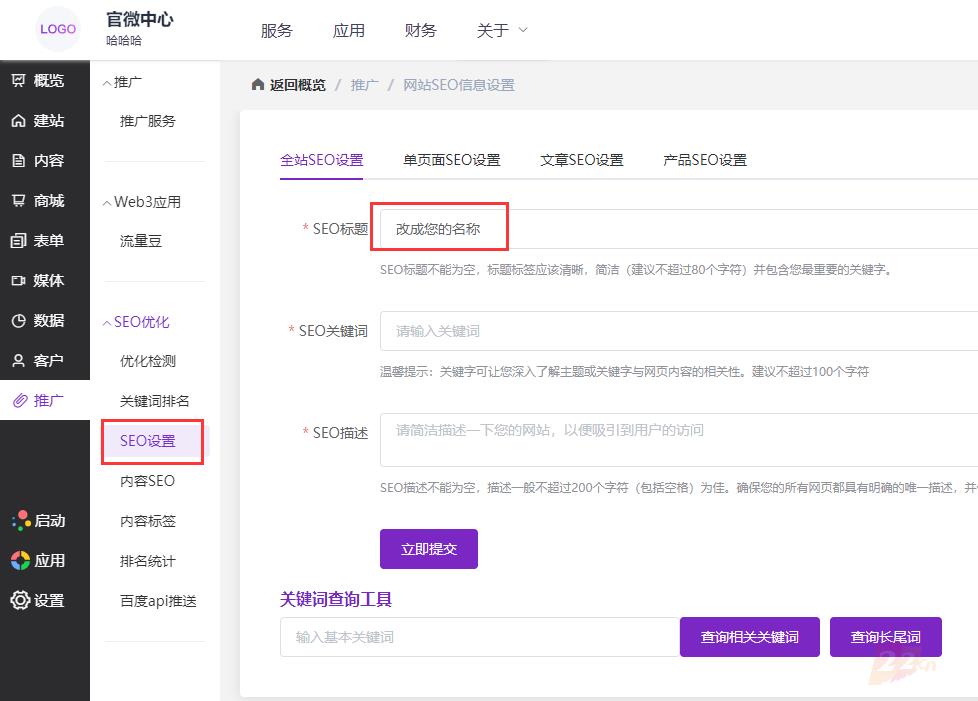Viewport: 978px width, 701px height.
Task: Click the 设置 gear icon in sidebar
Action: pyautogui.click(x=20, y=600)
